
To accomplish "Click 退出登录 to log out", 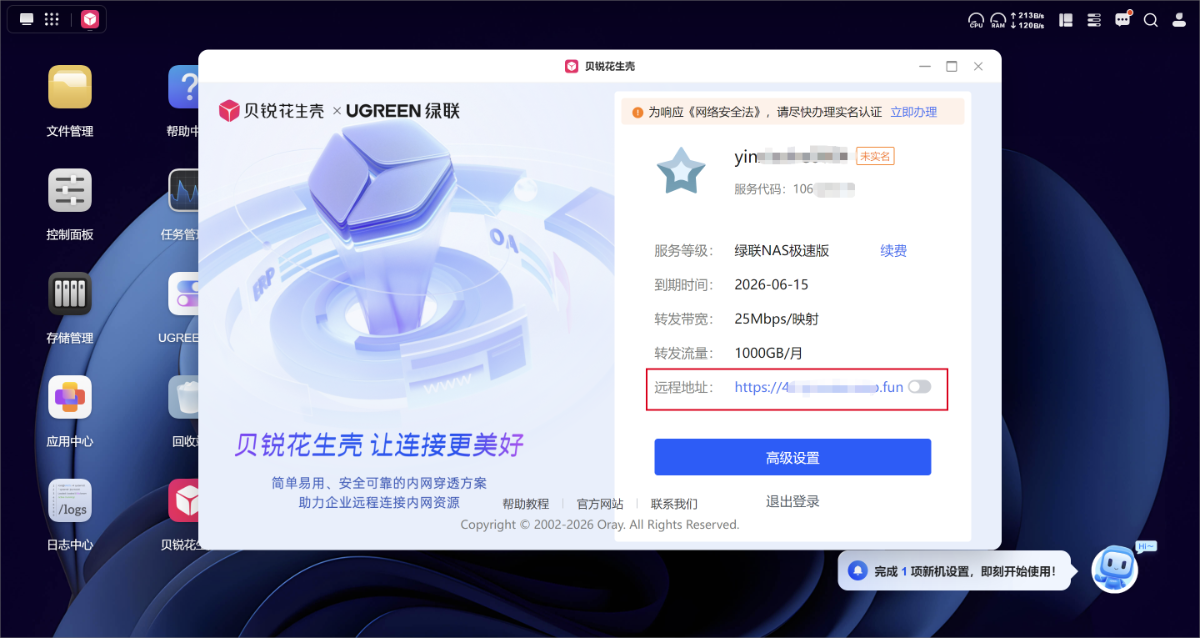I will [x=793, y=502].
